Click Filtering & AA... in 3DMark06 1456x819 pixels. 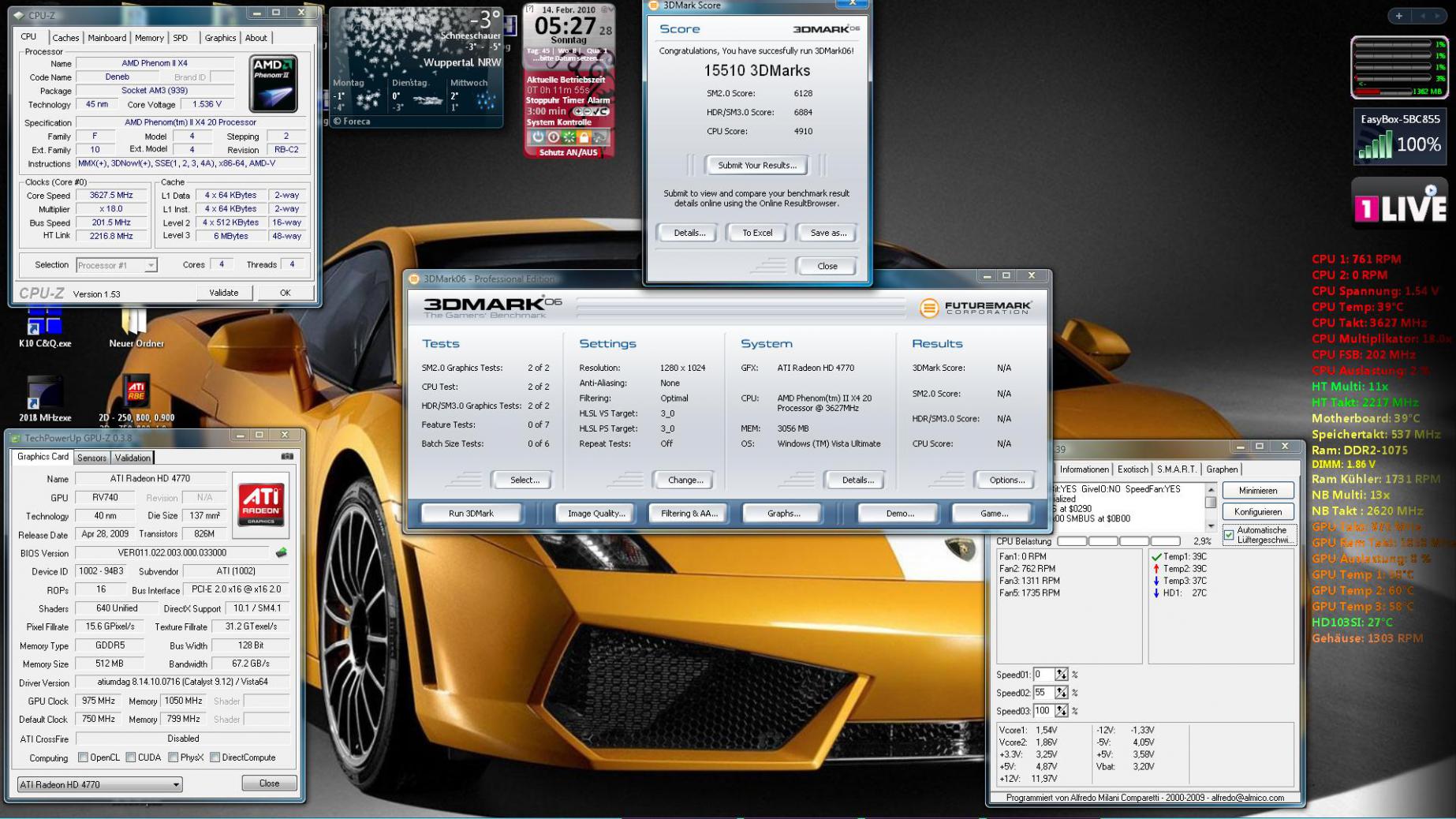tap(689, 514)
